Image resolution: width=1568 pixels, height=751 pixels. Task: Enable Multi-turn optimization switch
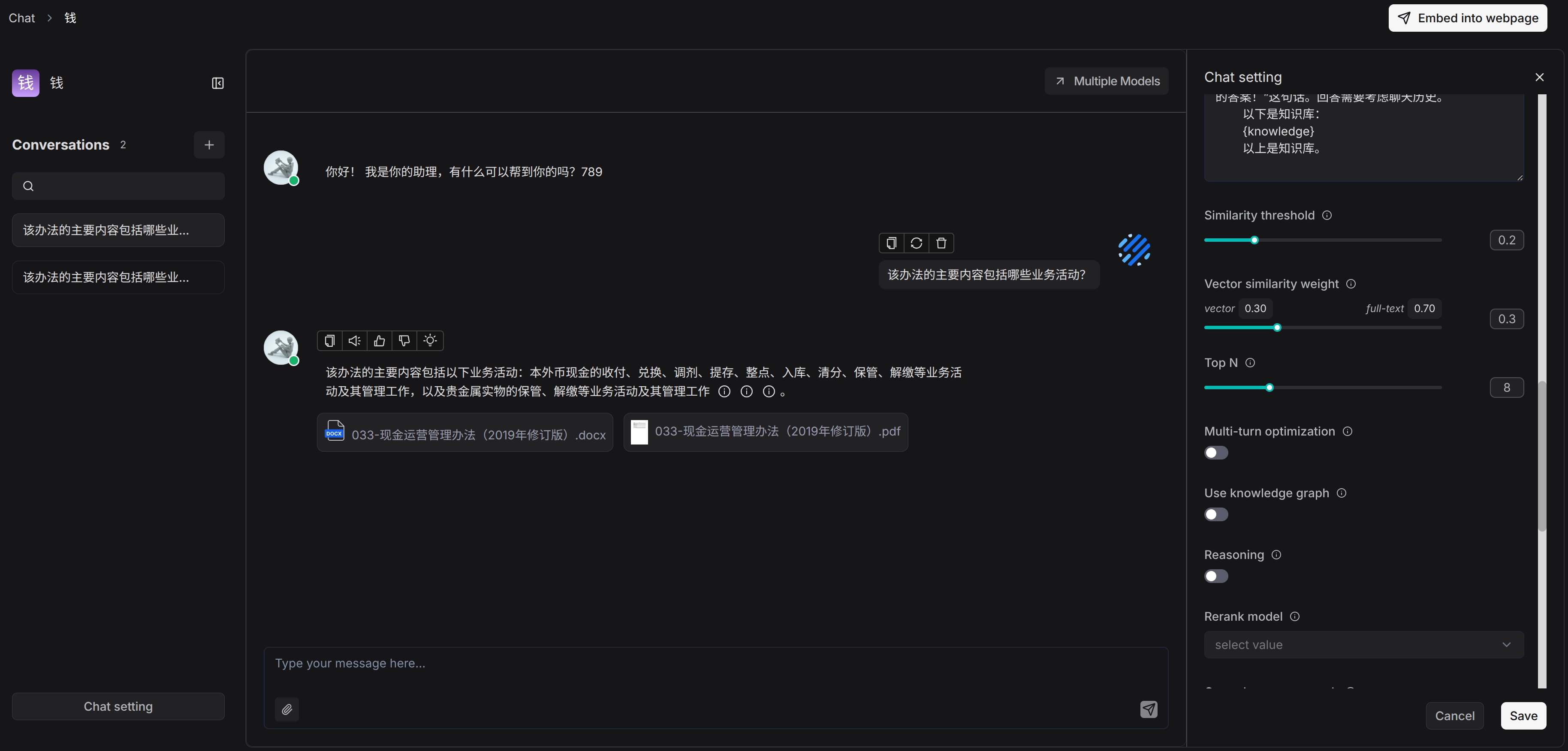pyautogui.click(x=1215, y=453)
